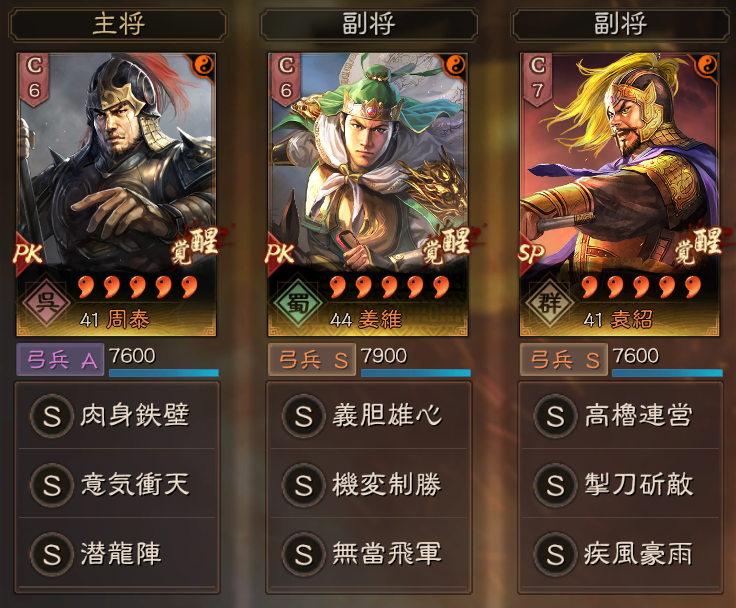
Task: Click the 弓兵 A troop type label
Action: [61, 360]
